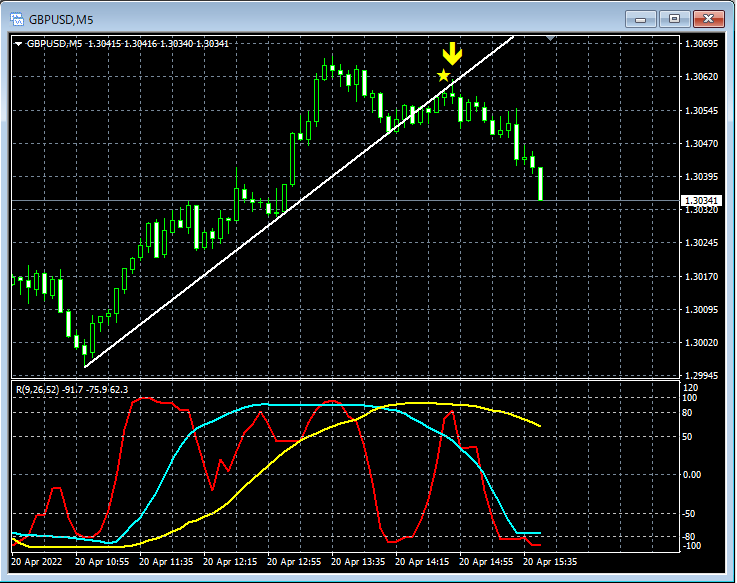The width and height of the screenshot is (737, 583).
Task: Click time label 20 Apr 2022
Action: pos(37,561)
